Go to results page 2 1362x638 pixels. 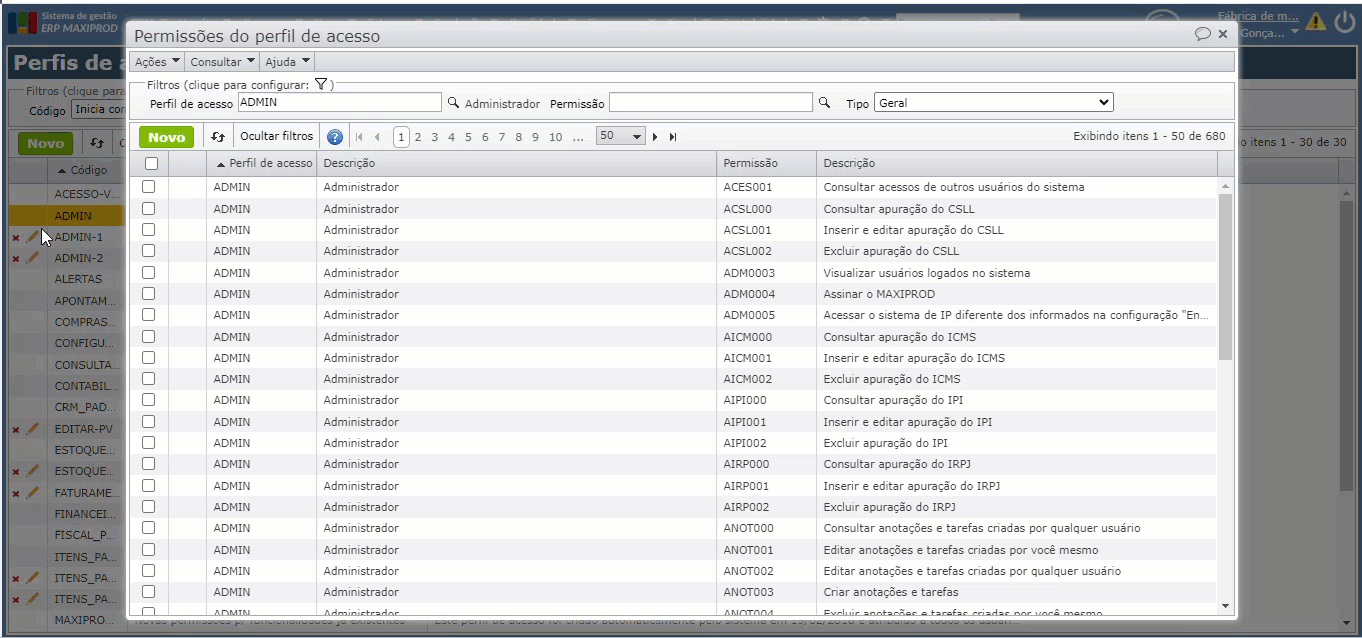click(418, 137)
